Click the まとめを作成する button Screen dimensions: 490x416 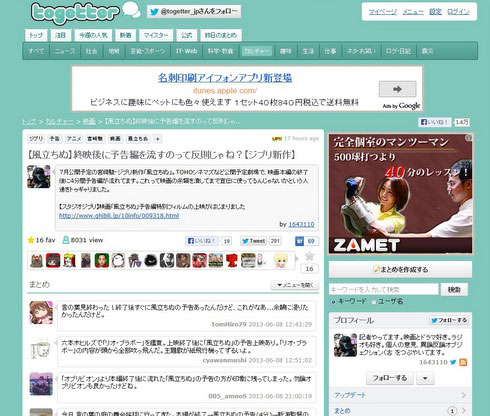(x=400, y=269)
